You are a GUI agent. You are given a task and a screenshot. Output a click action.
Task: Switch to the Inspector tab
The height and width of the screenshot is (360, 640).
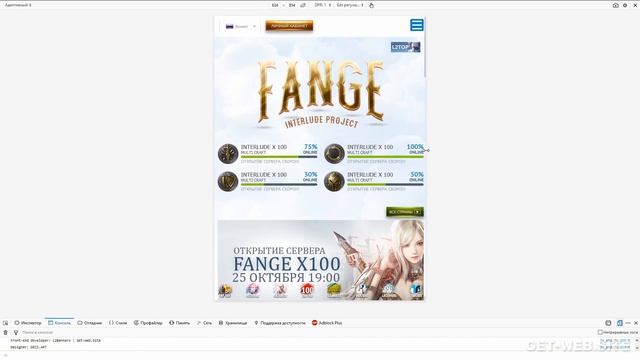(x=28, y=323)
